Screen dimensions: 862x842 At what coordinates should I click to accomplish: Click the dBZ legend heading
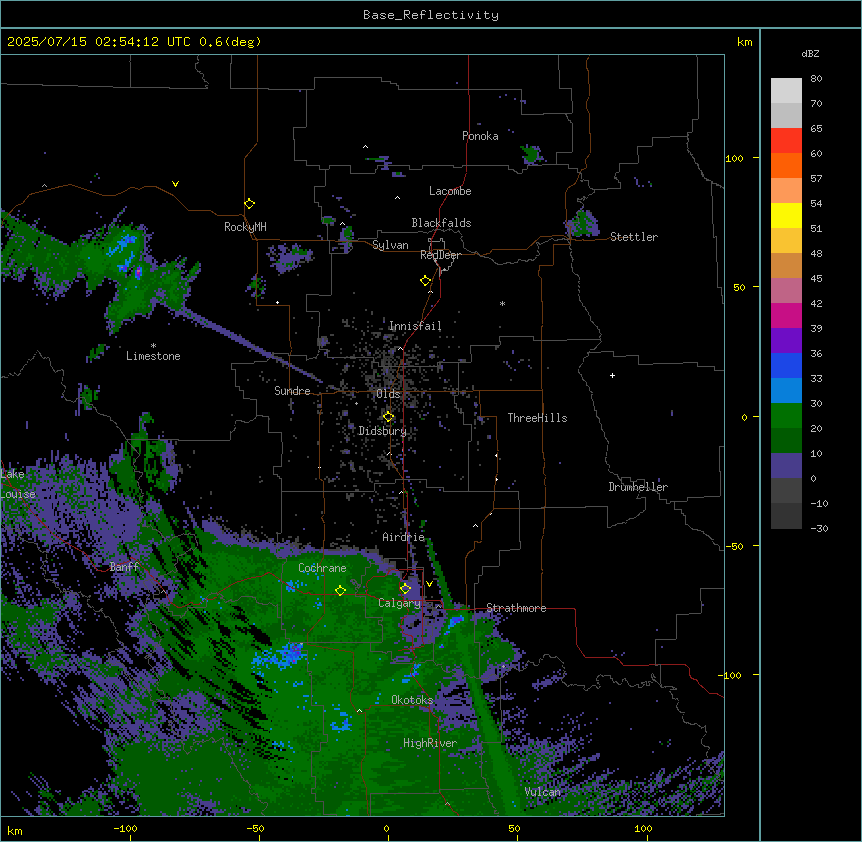(810, 53)
